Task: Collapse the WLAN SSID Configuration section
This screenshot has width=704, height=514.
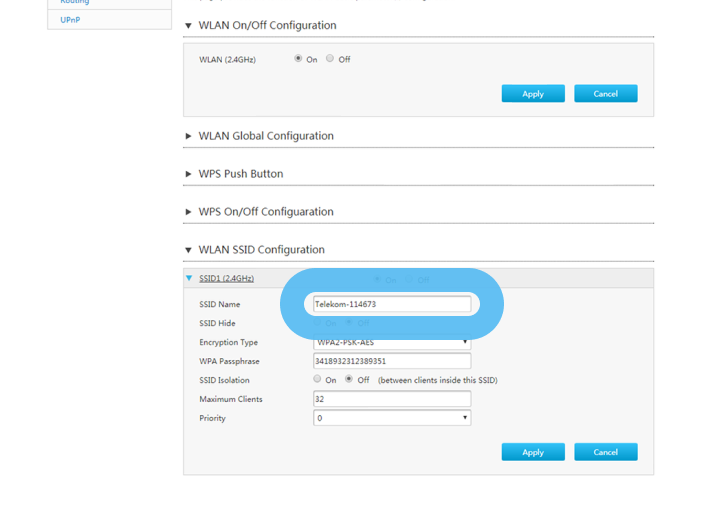Action: (189, 250)
